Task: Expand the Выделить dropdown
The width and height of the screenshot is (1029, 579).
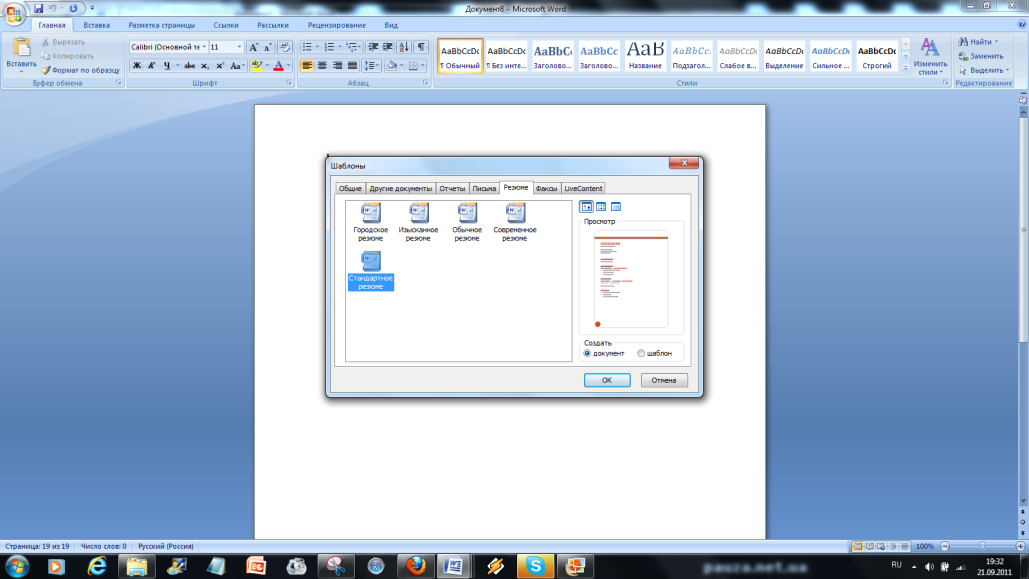Action: tap(1007, 70)
